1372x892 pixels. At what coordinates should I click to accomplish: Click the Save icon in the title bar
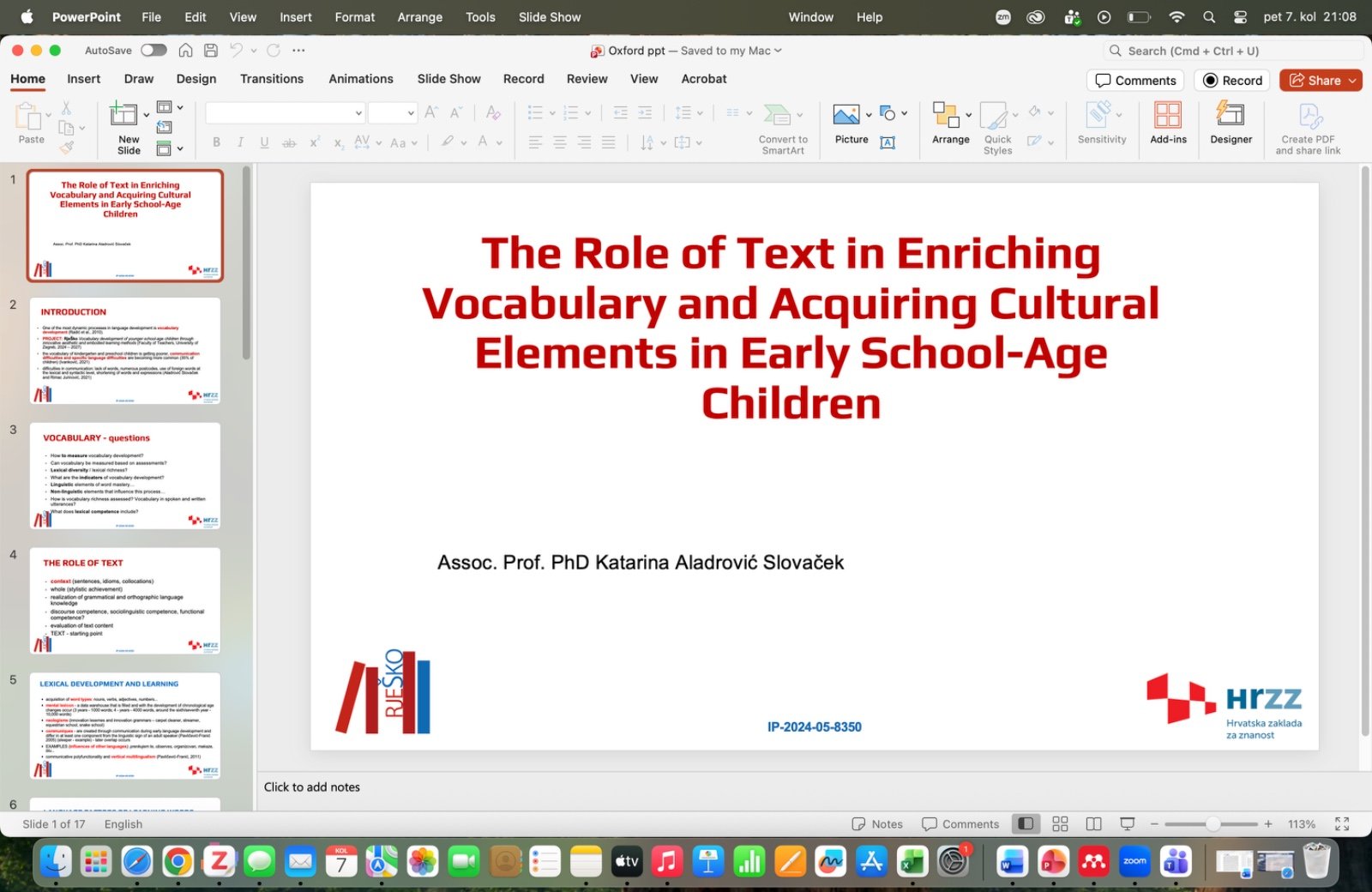(211, 51)
